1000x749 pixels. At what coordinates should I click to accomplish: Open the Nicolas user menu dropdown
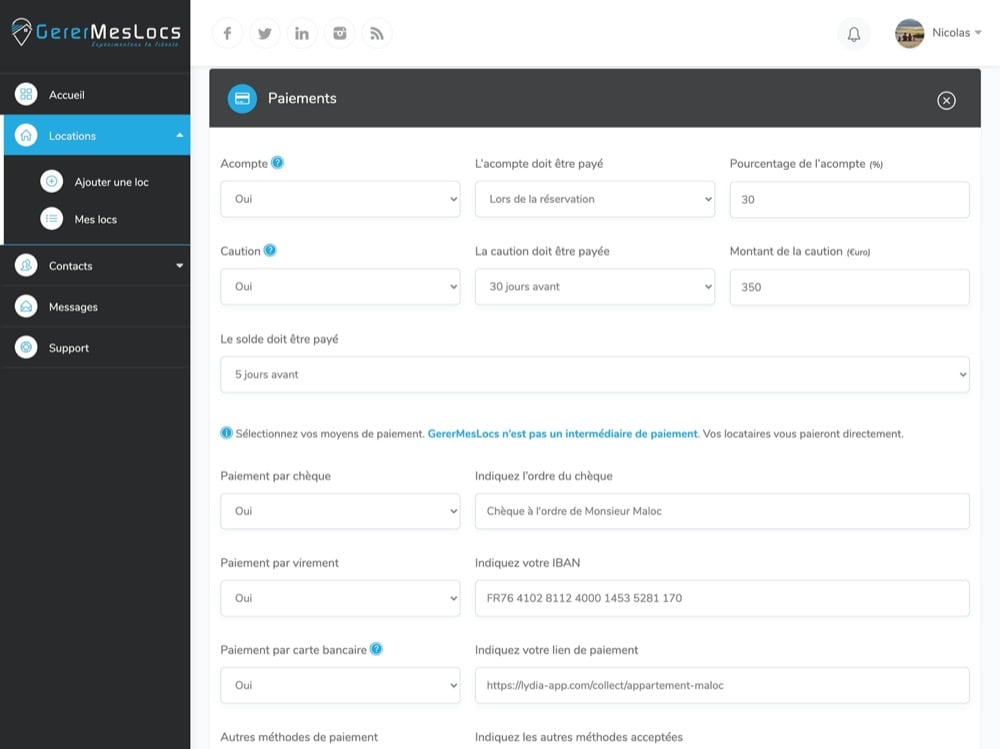957,33
